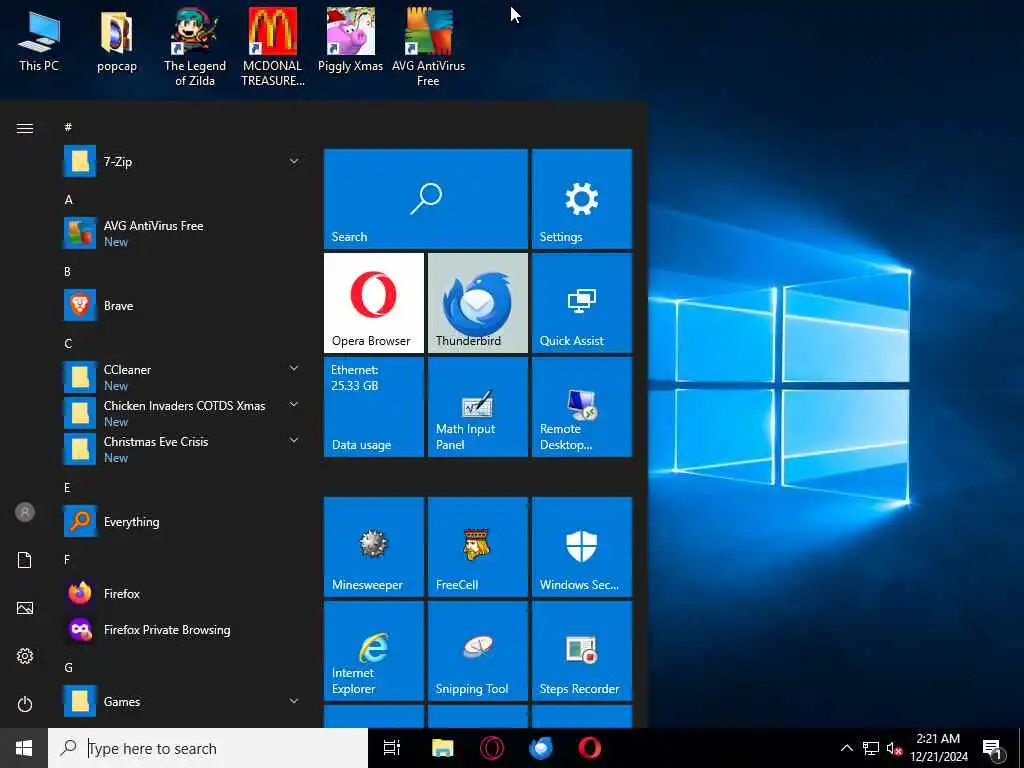The image size is (1024, 768).
Task: Open Power options in Start menu
Action: click(x=25, y=704)
